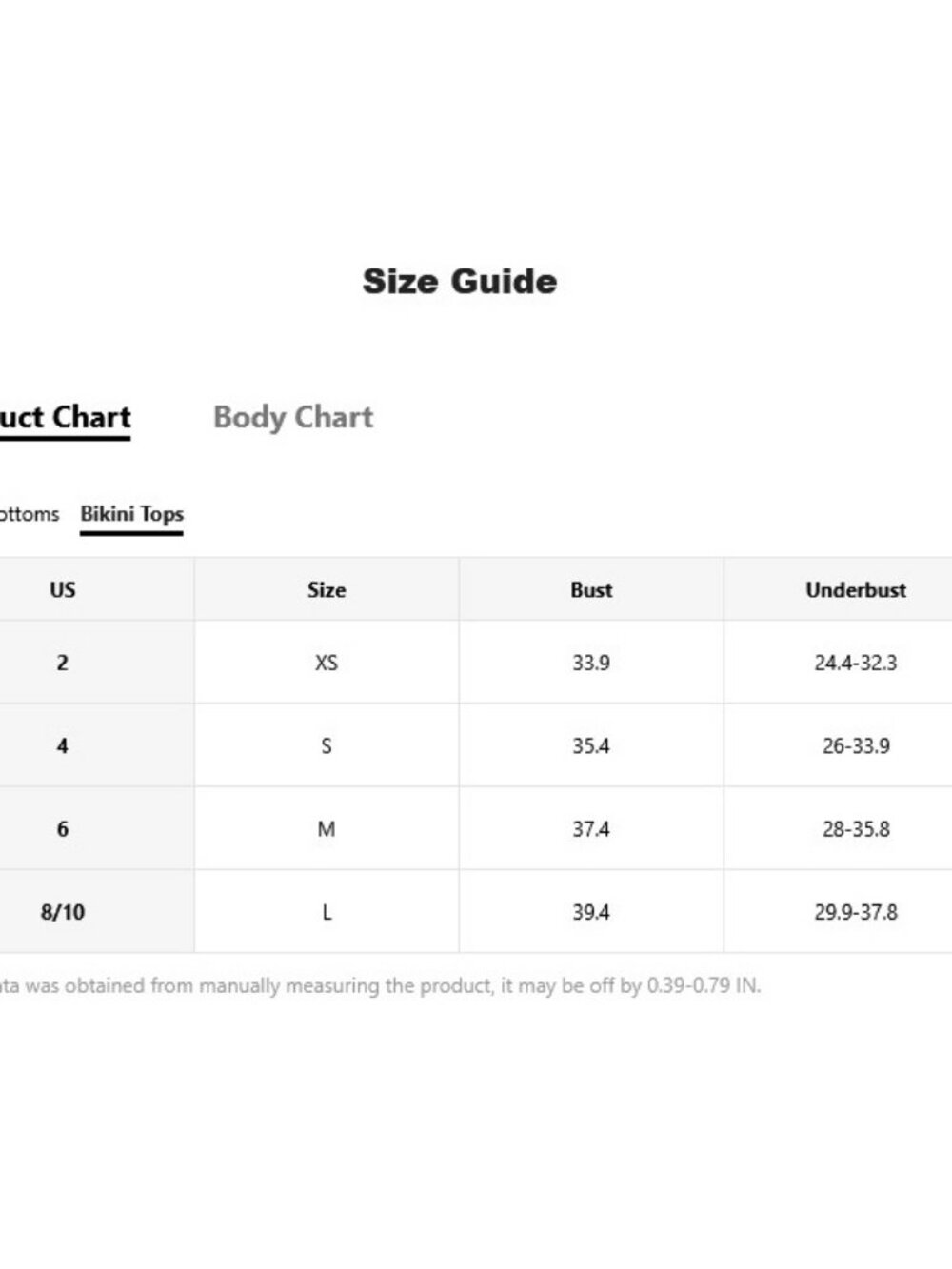Click the Bust column header
Screen dimensions: 952x1269
coord(591,589)
